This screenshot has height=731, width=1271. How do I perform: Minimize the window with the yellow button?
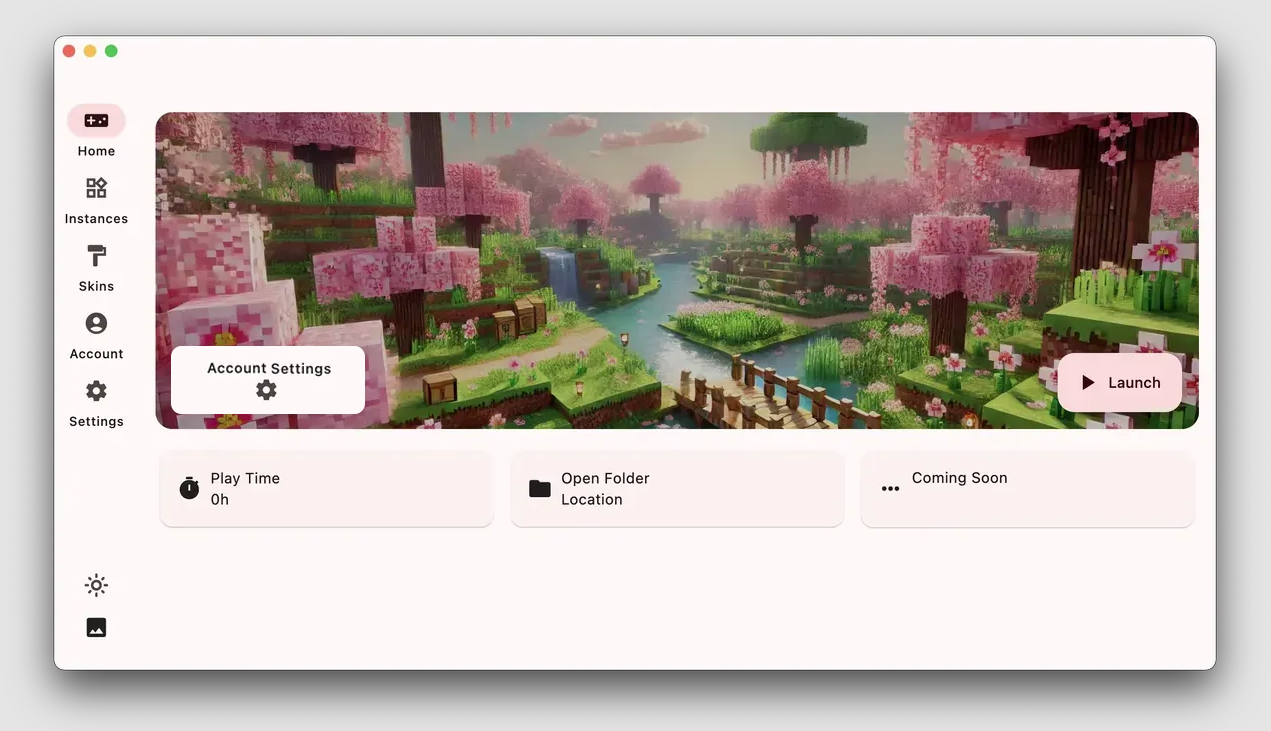pos(90,51)
